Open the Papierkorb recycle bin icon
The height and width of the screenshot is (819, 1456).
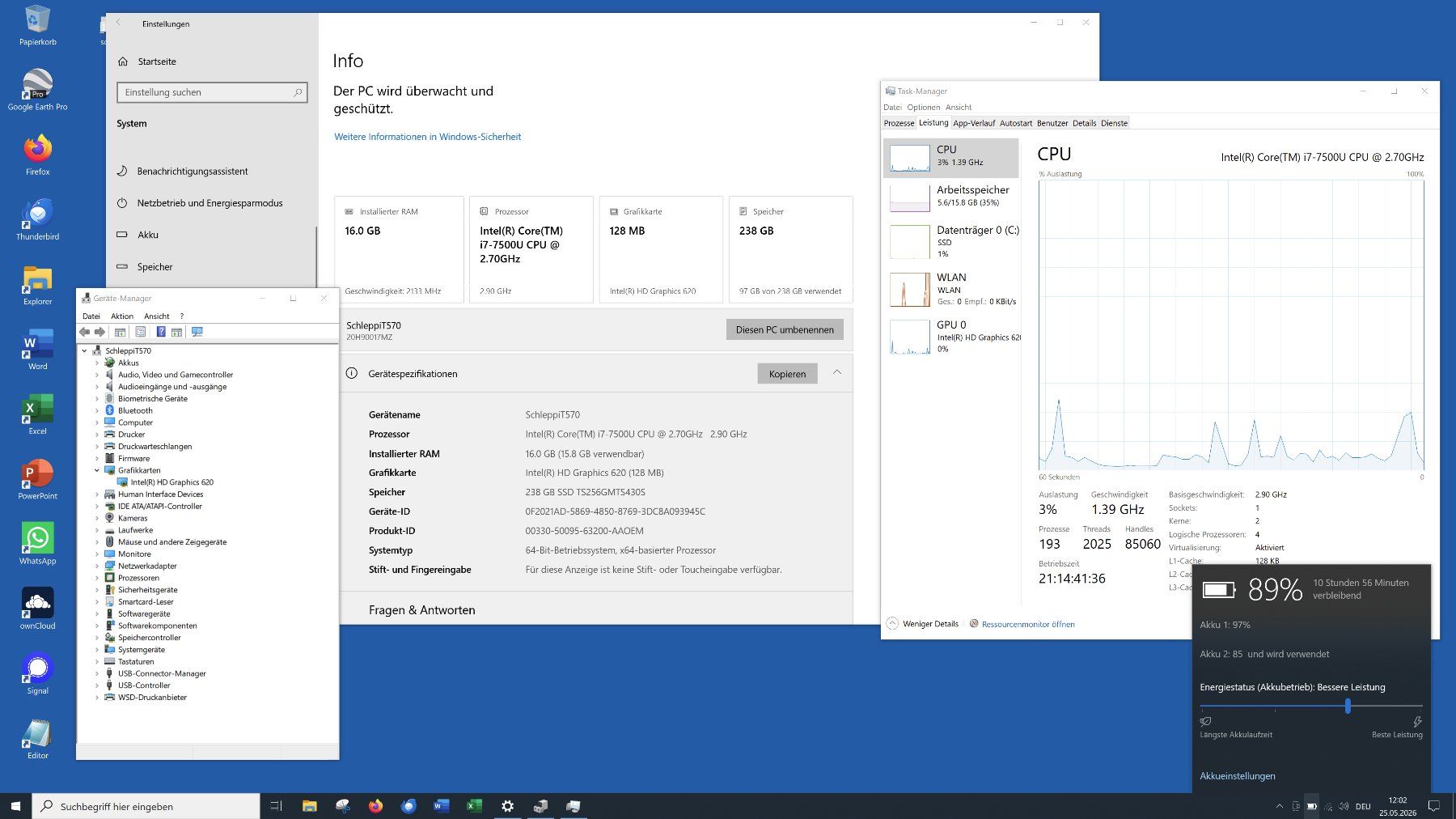coord(38,25)
